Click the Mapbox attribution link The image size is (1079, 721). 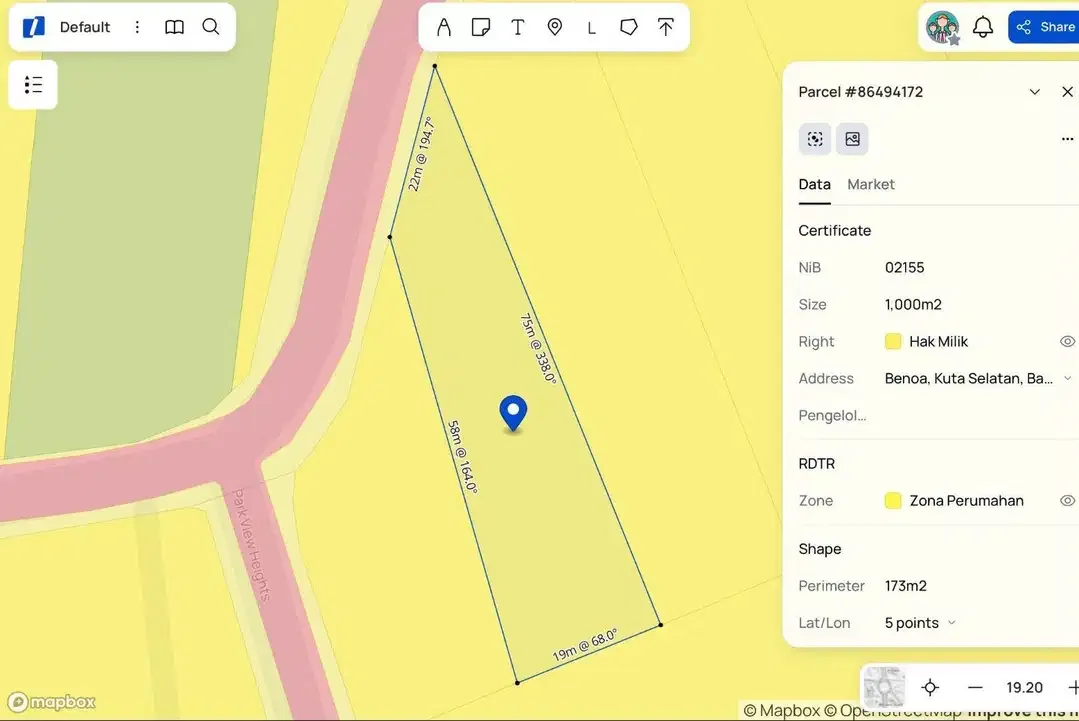point(782,710)
